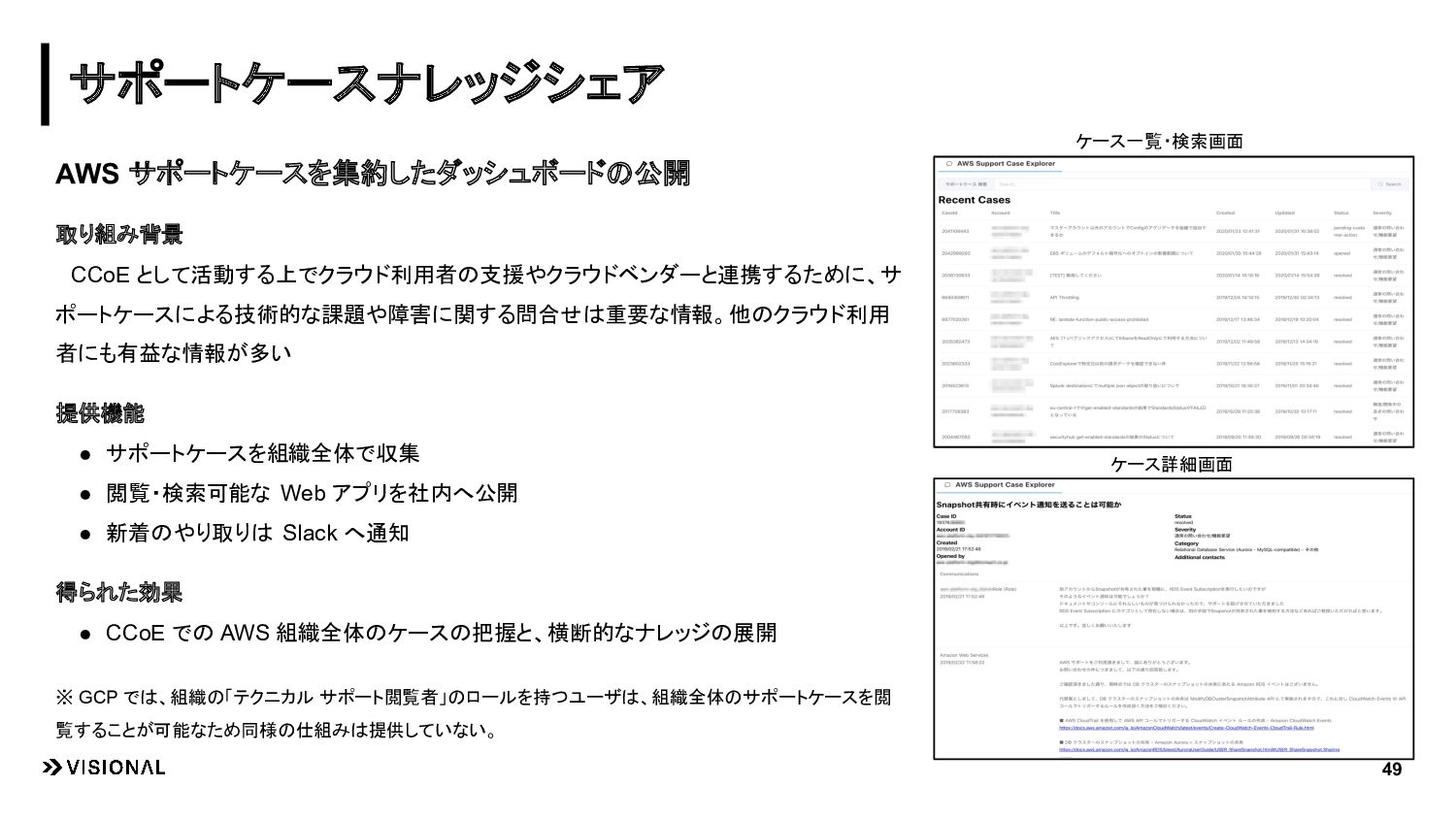Click the chat icon beside the upper AWS Support Case Explorer title

coord(947,165)
